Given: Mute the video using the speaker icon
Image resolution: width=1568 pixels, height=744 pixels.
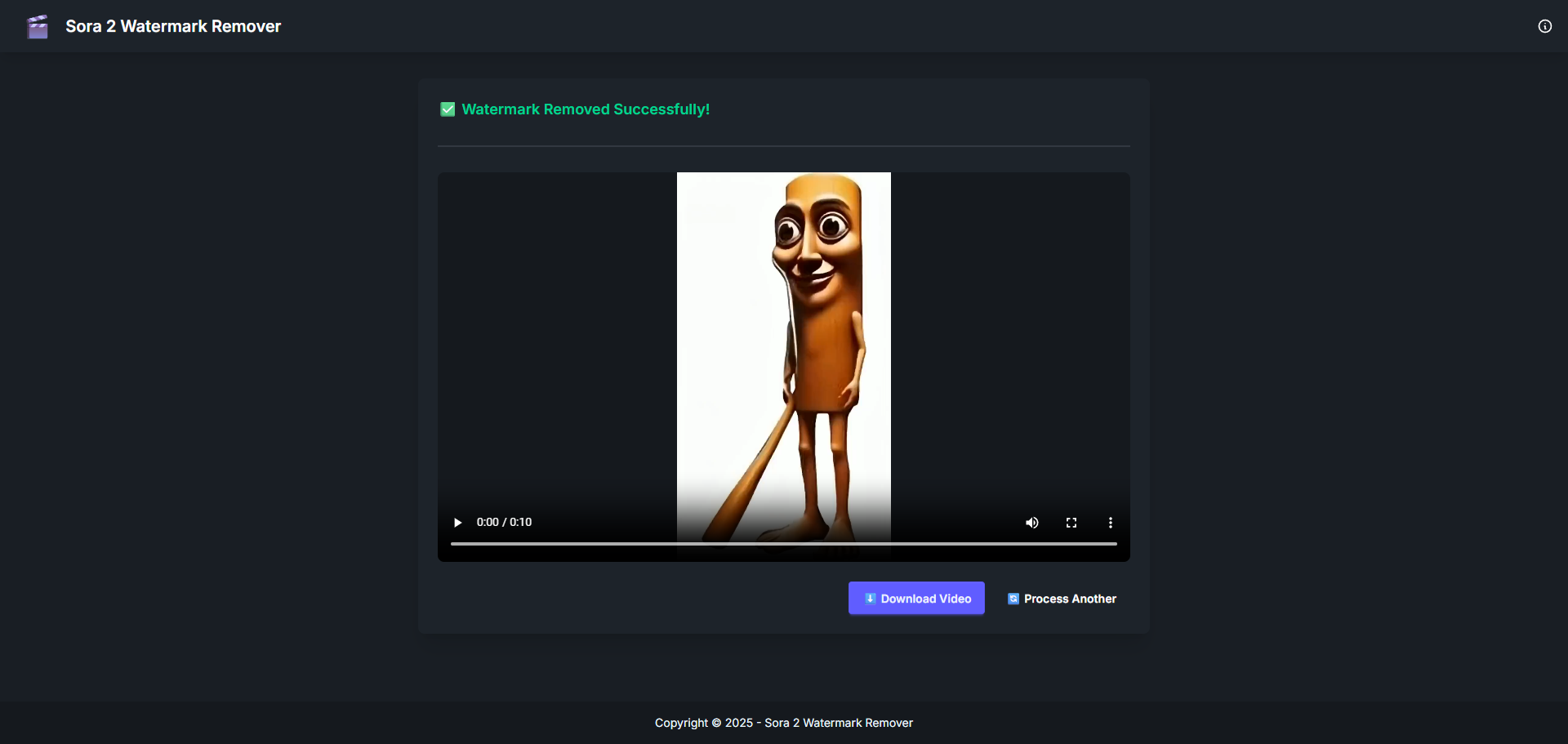Looking at the screenshot, I should [x=1032, y=523].
